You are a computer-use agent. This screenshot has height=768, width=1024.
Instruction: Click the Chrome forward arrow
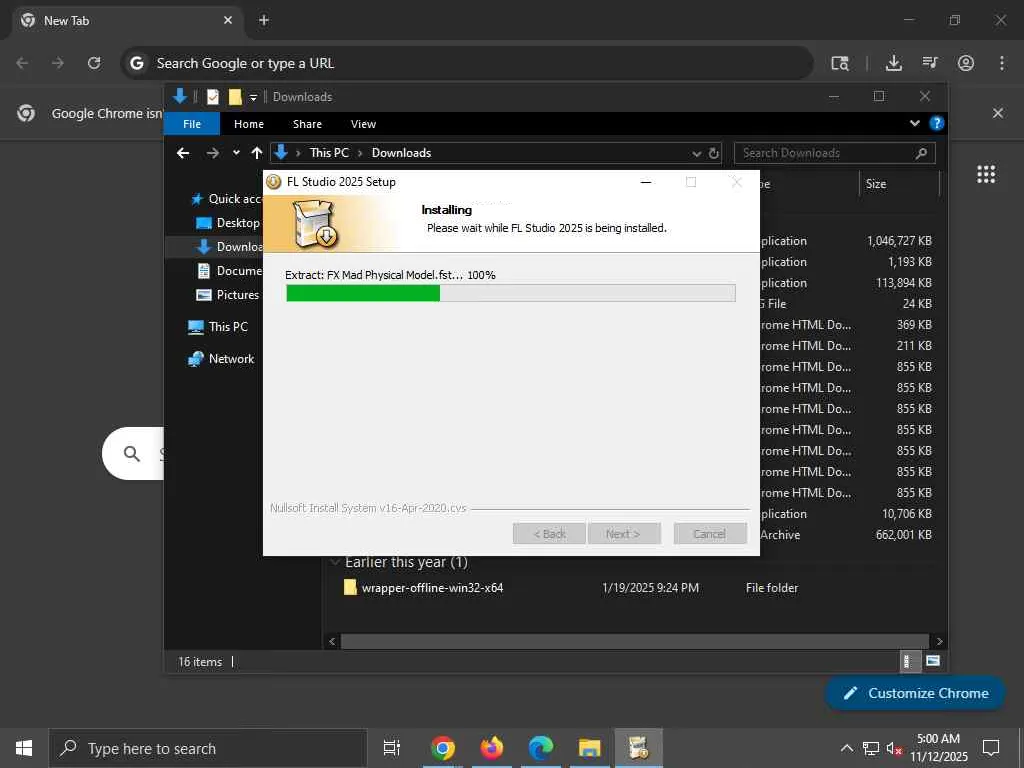(58, 63)
